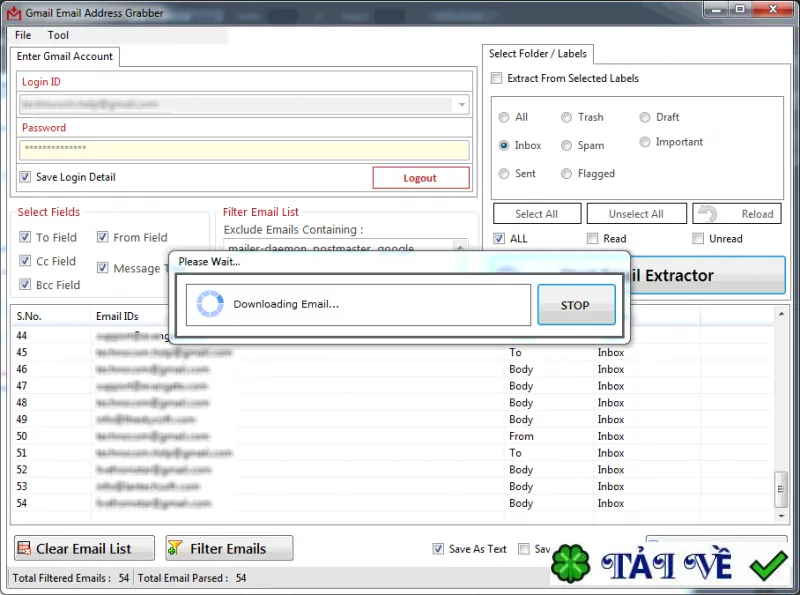Toggle the Cc Field checkbox
This screenshot has height=595, width=800.
pyautogui.click(x=24, y=260)
